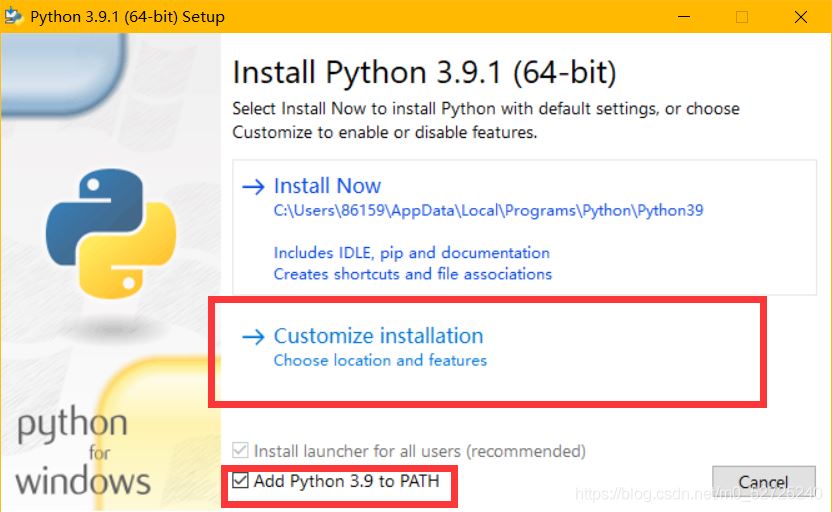Close the Python 3.9.1 Setup window
832x512 pixels.
click(x=801, y=16)
